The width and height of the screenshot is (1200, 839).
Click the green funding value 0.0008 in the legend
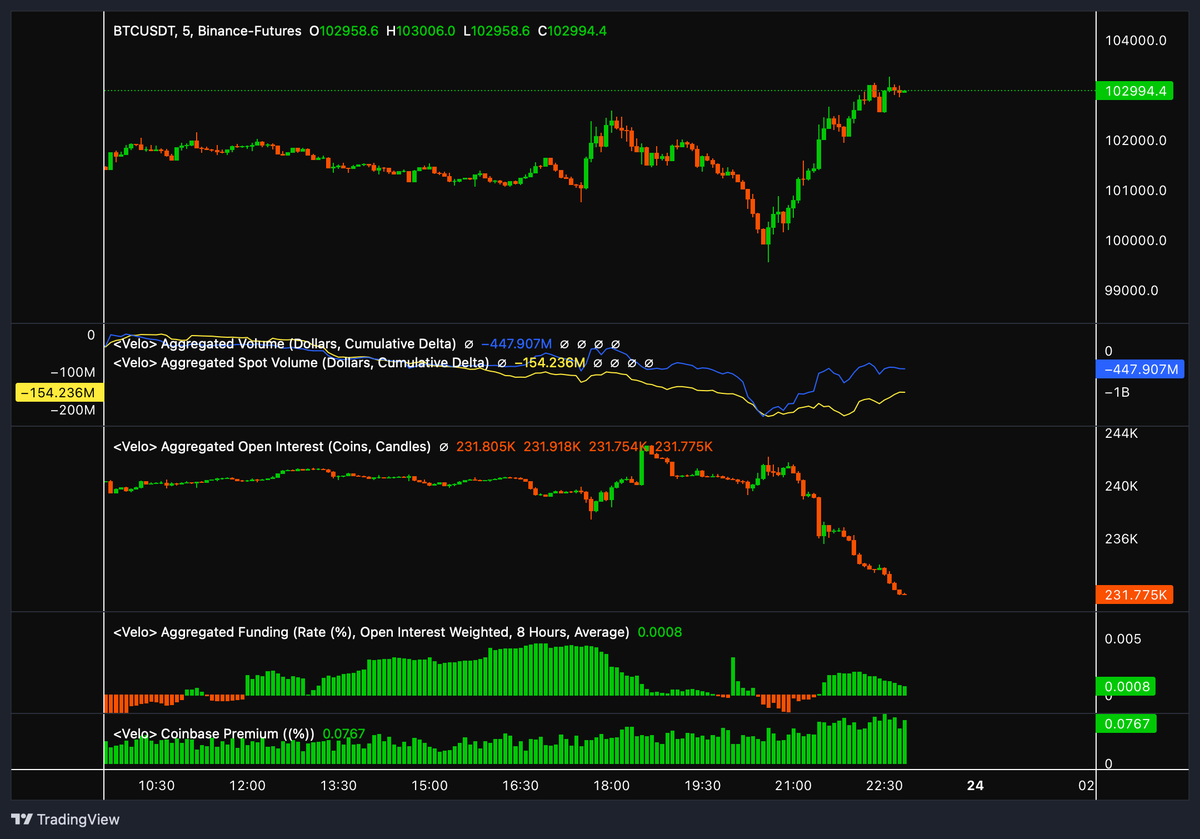pyautogui.click(x=659, y=632)
